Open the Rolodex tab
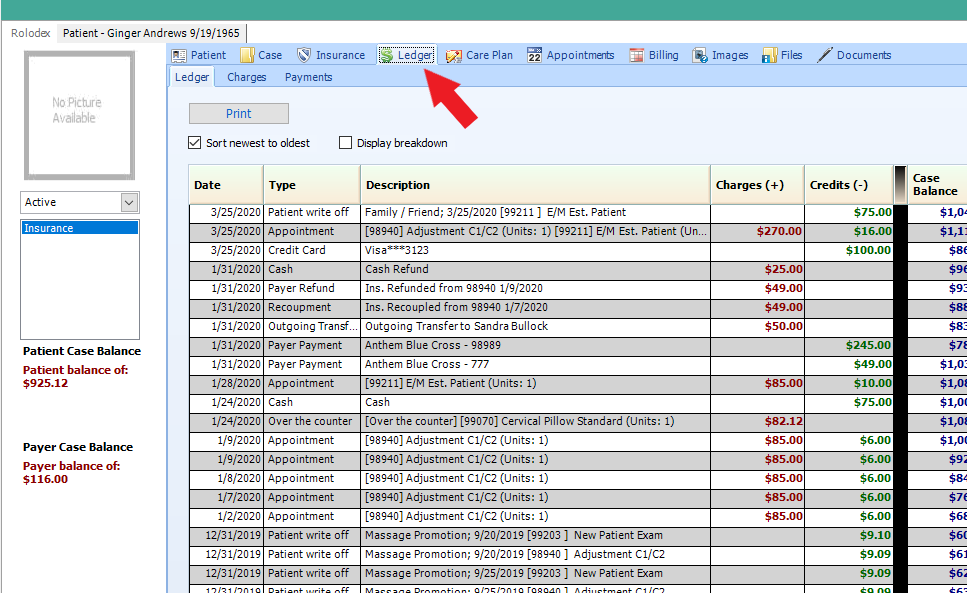Viewport: 967px width, 593px height. click(30, 32)
